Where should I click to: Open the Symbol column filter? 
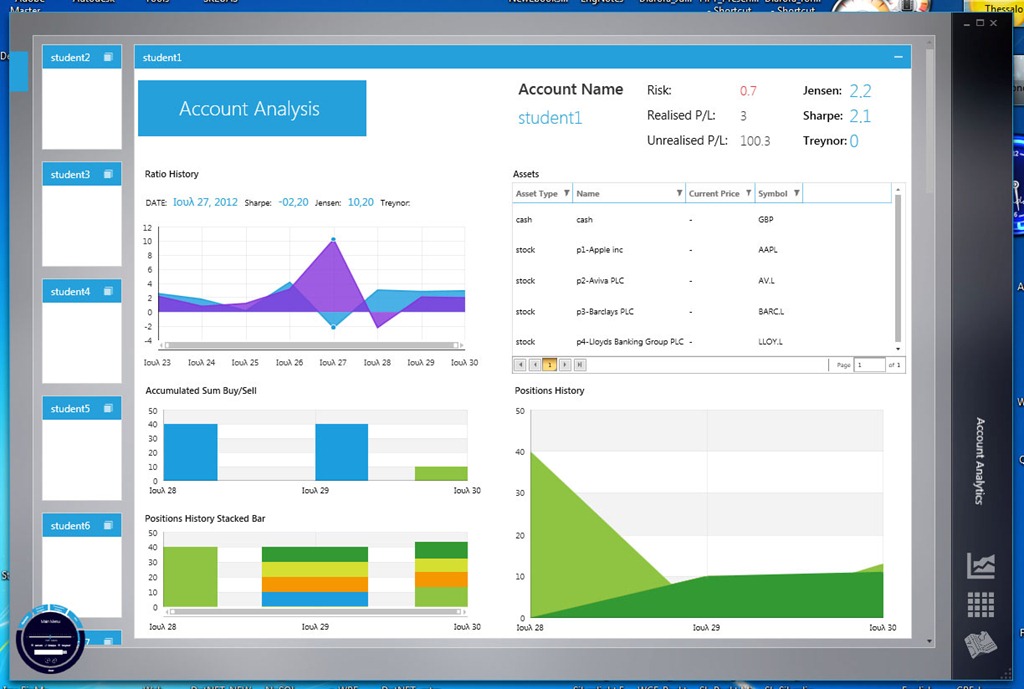pos(797,193)
